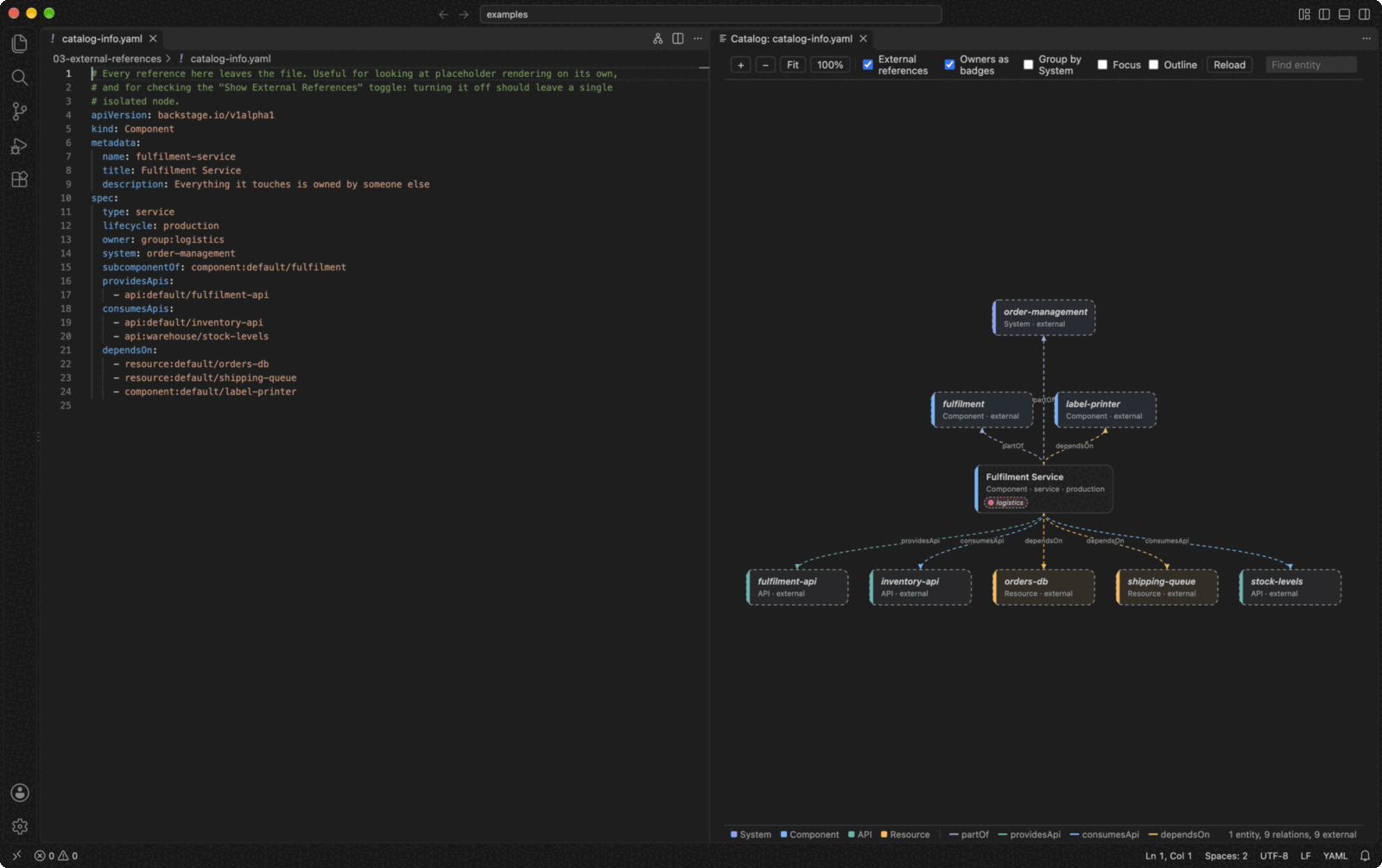Enable the Focus checkbox

(1102, 65)
